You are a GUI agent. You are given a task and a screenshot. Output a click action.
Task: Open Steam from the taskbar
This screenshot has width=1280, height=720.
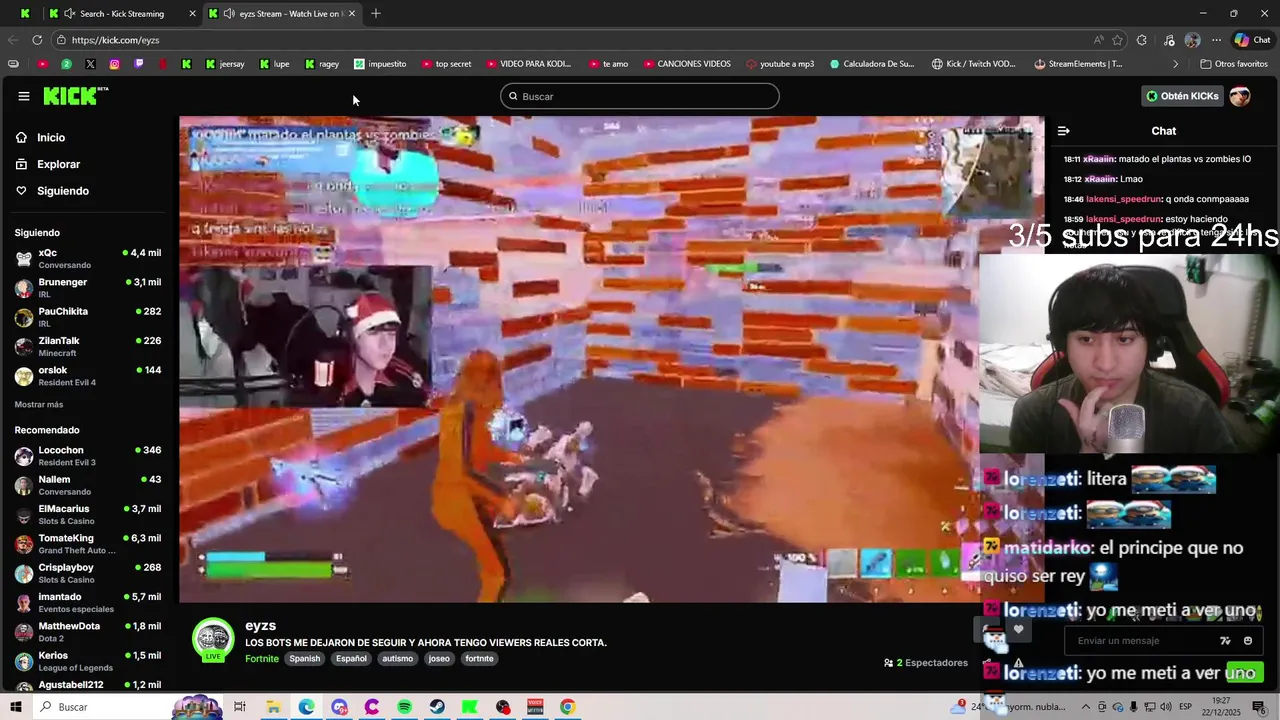pos(437,707)
